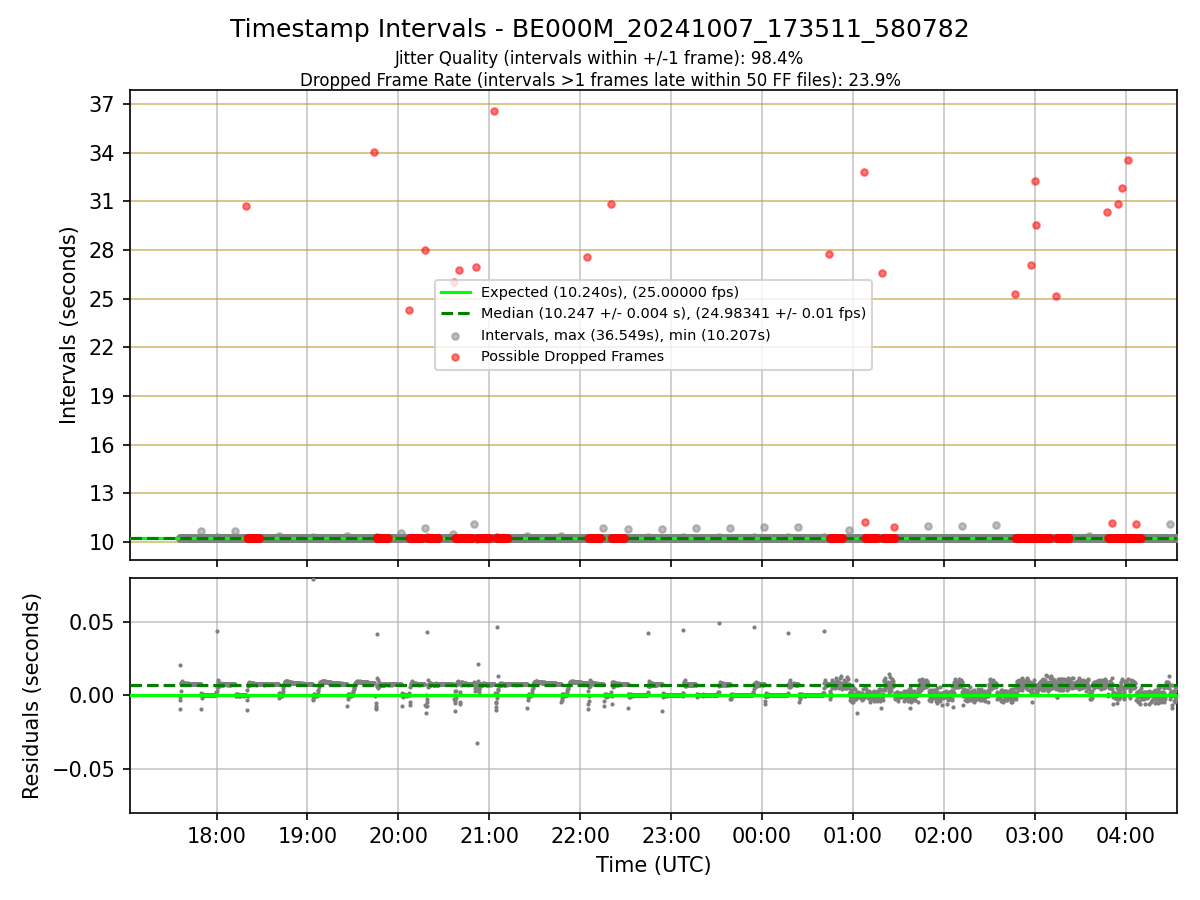The width and height of the screenshot is (1200, 900).
Task: Click the y-axis tick label '16'
Action: [102, 445]
